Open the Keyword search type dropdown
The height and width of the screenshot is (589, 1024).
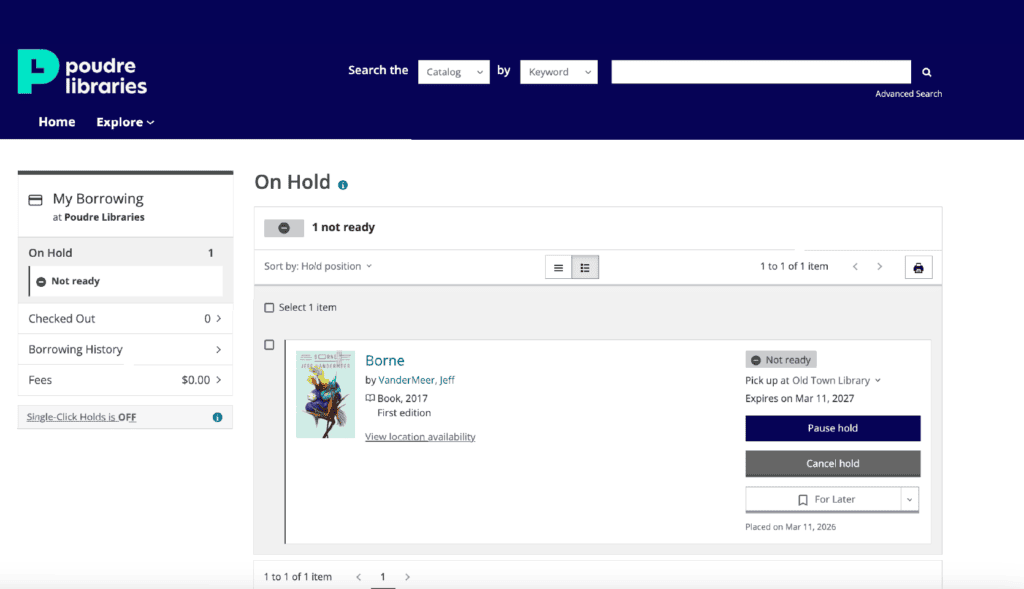(558, 72)
